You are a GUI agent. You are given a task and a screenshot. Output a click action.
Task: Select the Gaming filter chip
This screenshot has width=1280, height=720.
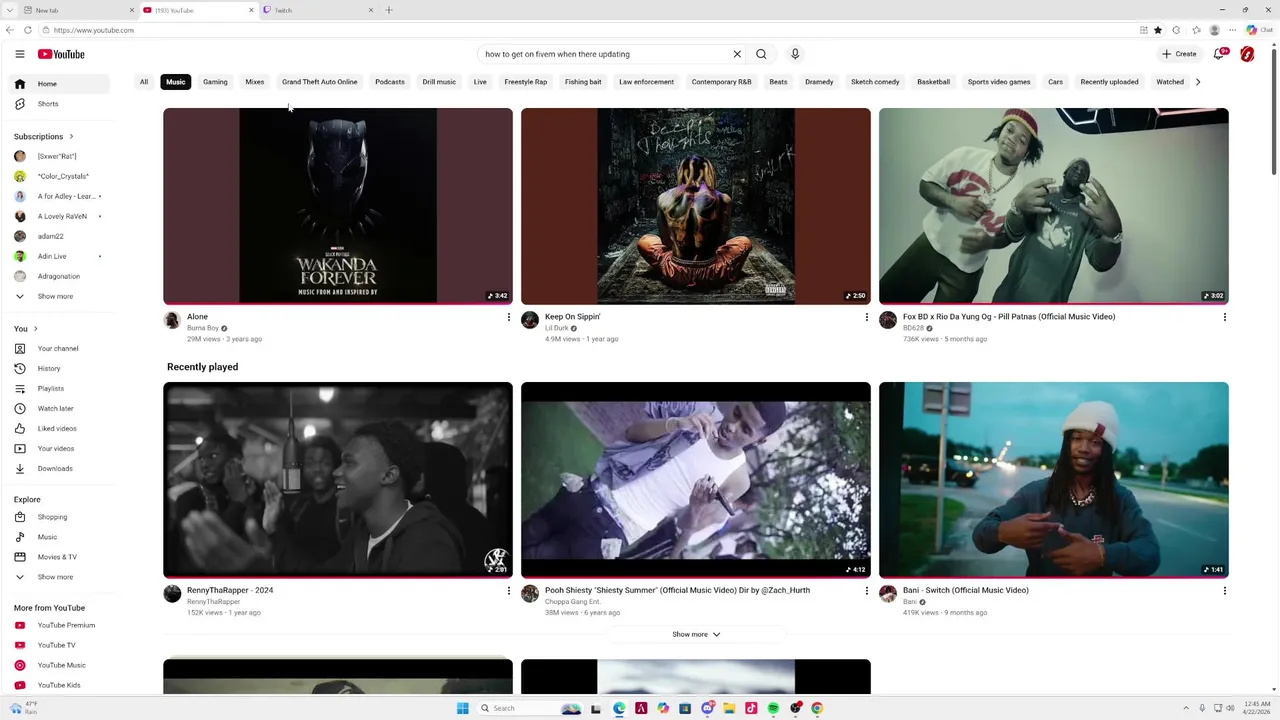coord(215,82)
